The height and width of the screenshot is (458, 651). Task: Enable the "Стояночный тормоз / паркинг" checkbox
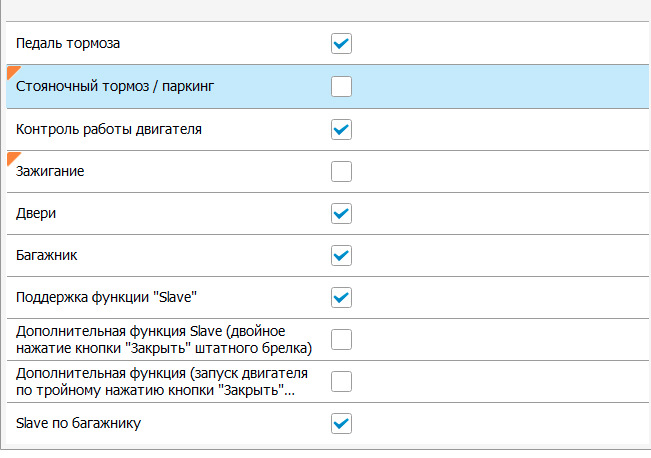[x=342, y=86]
